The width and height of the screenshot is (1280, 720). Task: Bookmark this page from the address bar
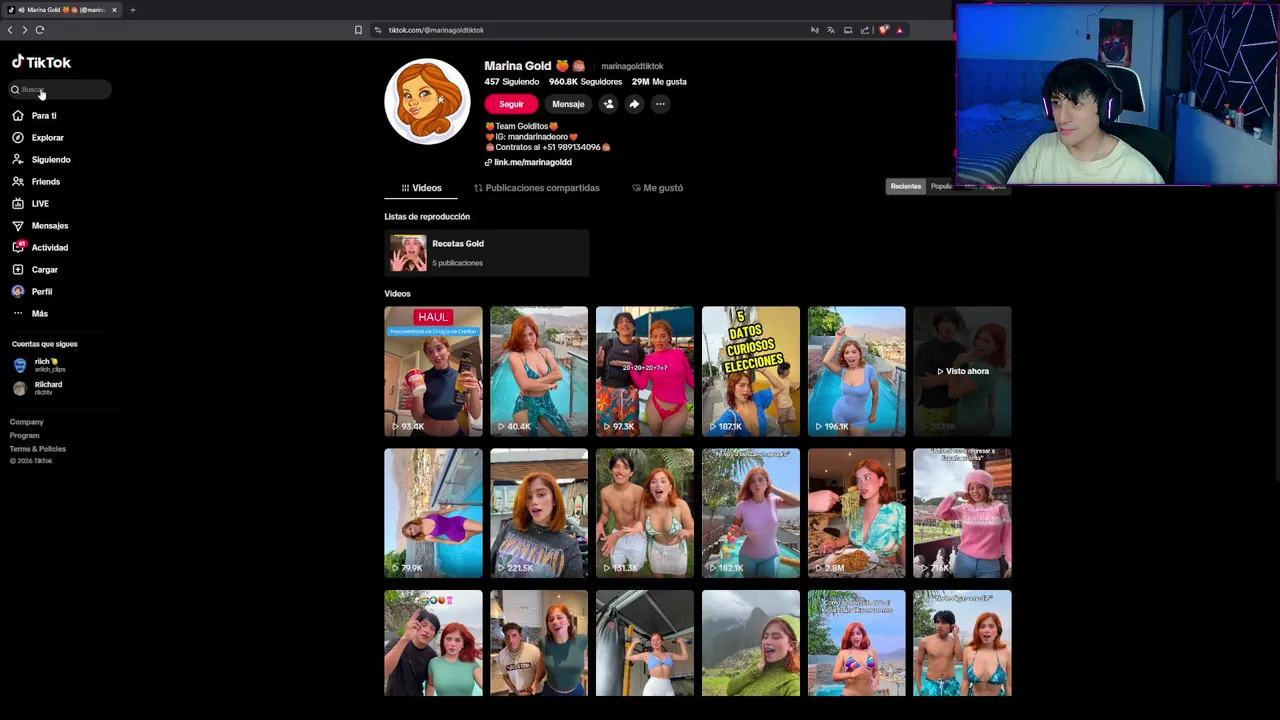point(358,30)
